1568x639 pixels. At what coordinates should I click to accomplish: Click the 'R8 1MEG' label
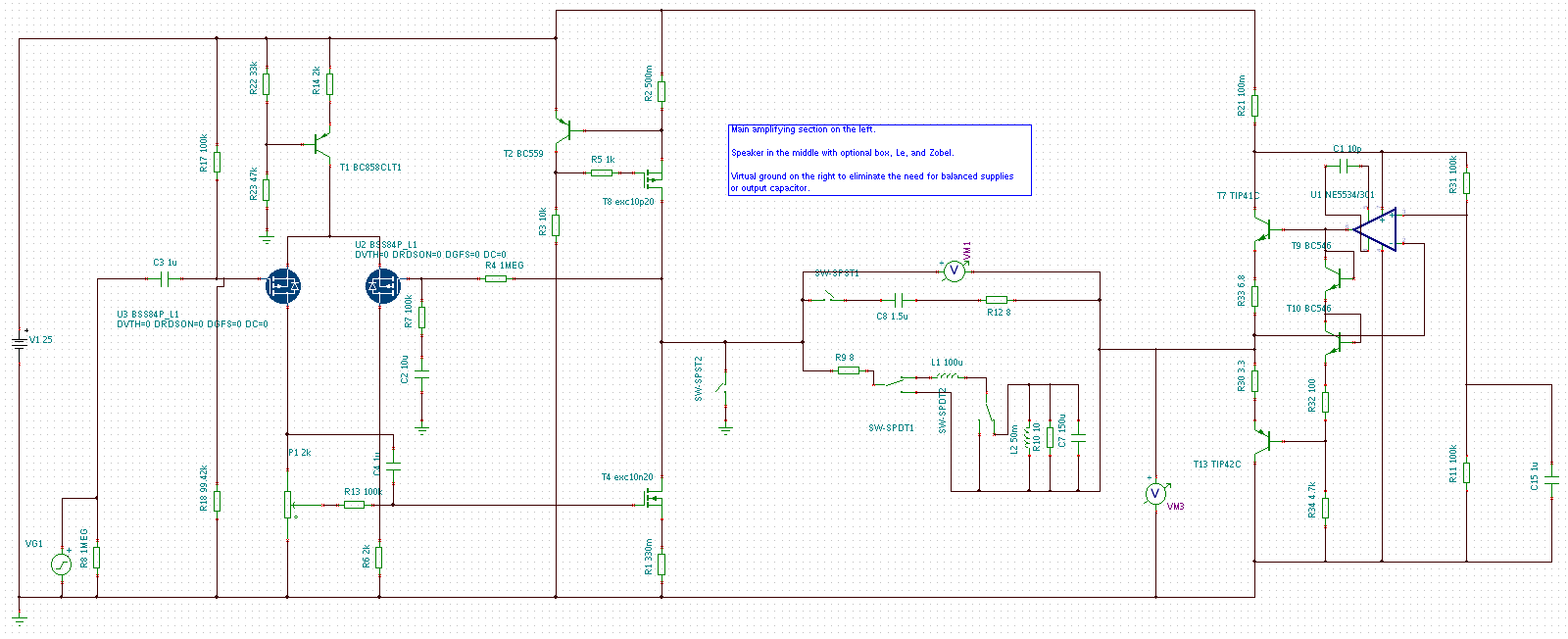84,549
